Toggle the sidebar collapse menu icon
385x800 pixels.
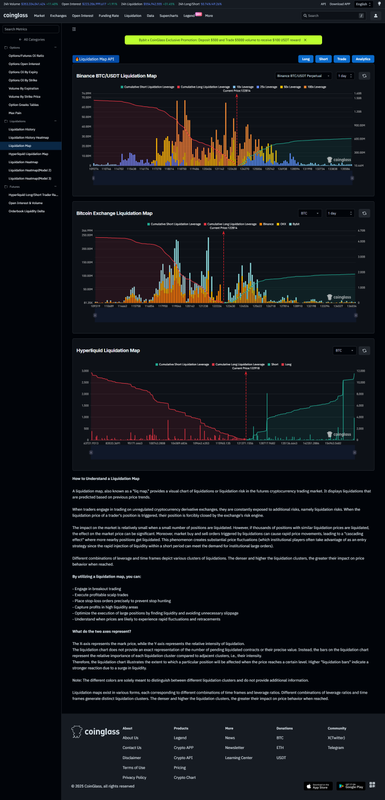(74, 29)
